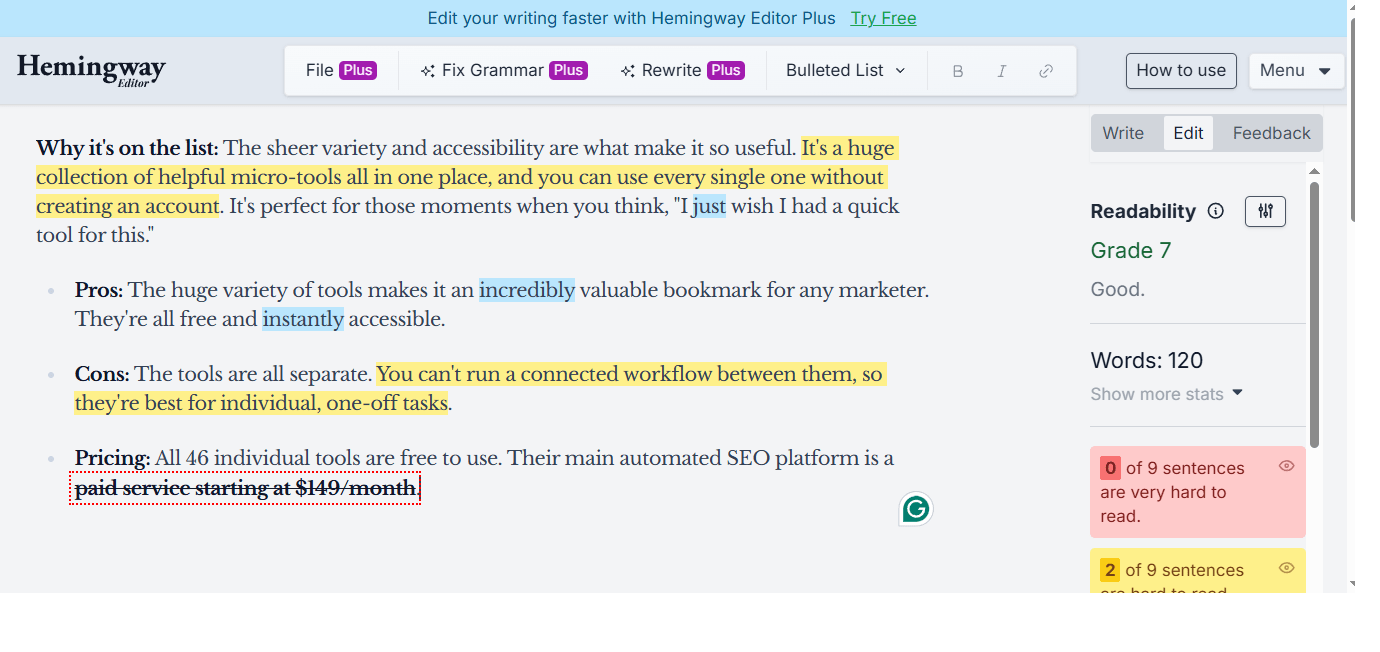Click the "Words: 120" count

point(1147,361)
